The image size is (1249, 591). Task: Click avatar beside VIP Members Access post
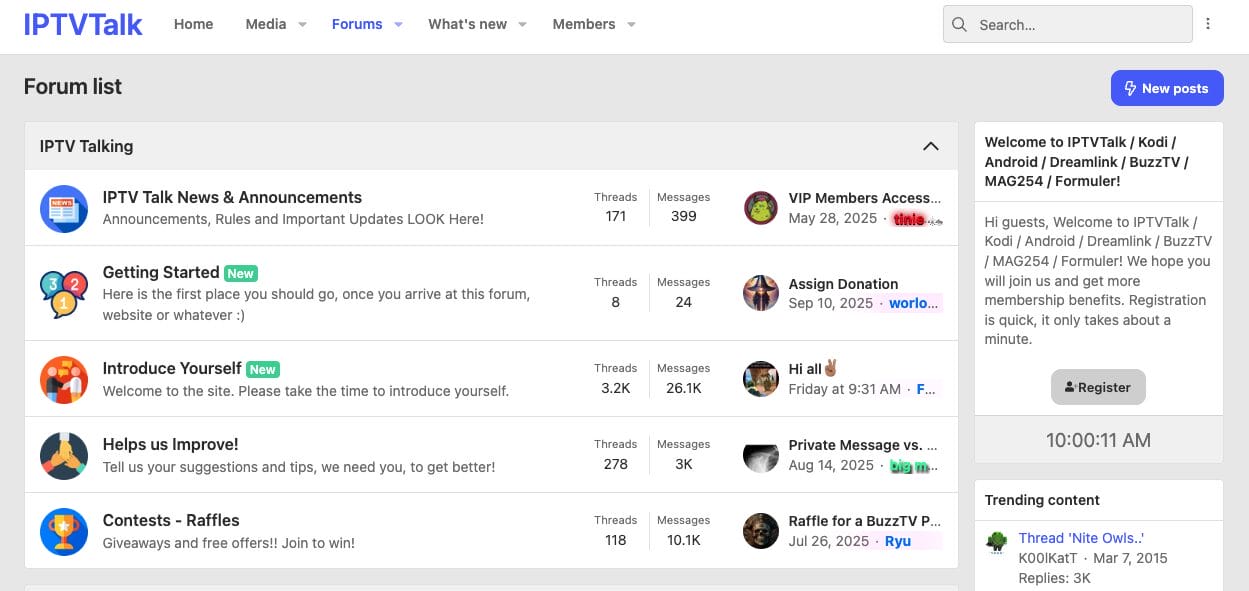pos(761,208)
